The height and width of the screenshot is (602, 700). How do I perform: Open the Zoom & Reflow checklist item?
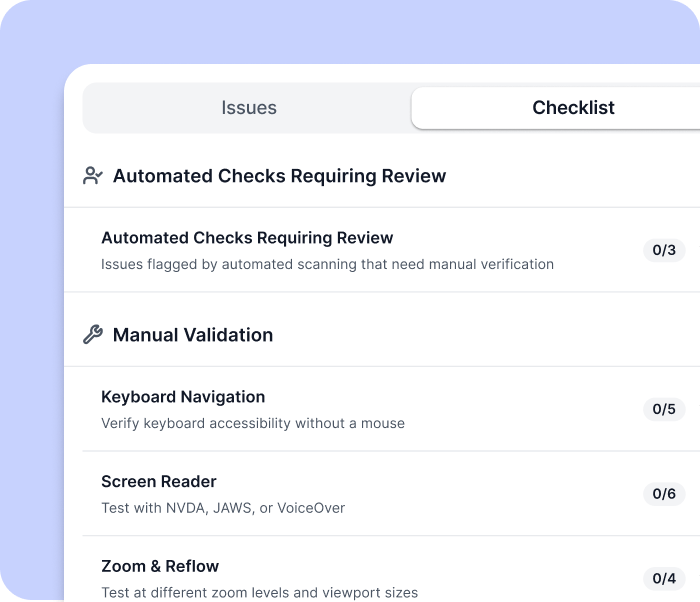coord(160,566)
